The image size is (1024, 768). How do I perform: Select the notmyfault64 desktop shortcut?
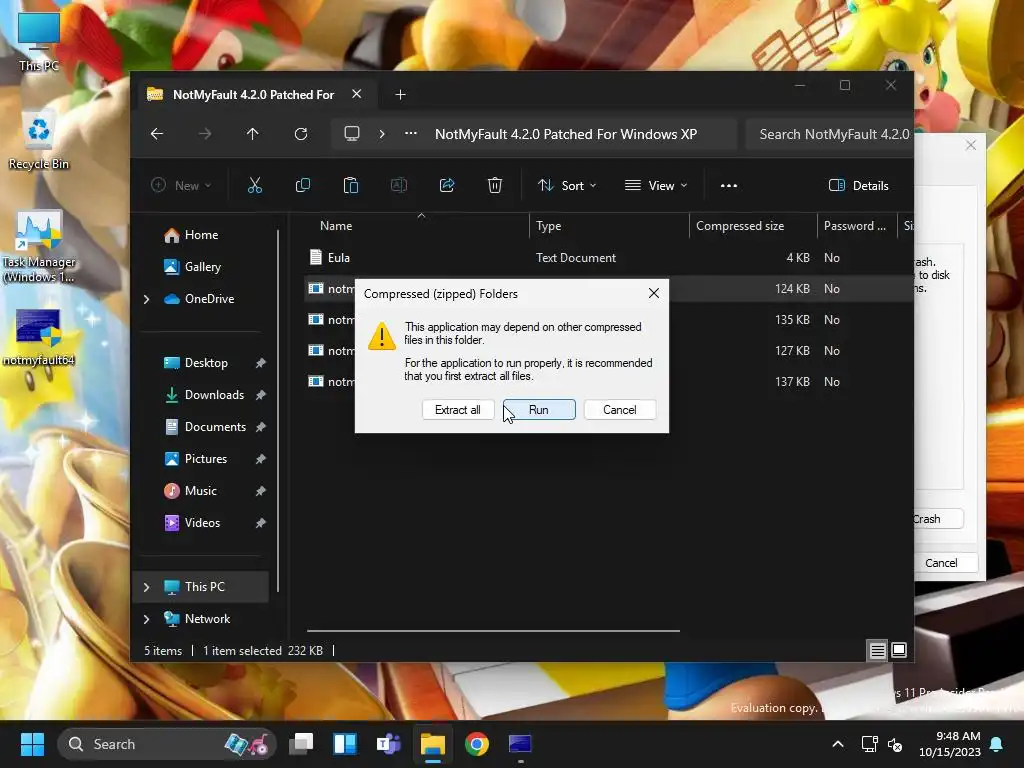[x=39, y=337]
